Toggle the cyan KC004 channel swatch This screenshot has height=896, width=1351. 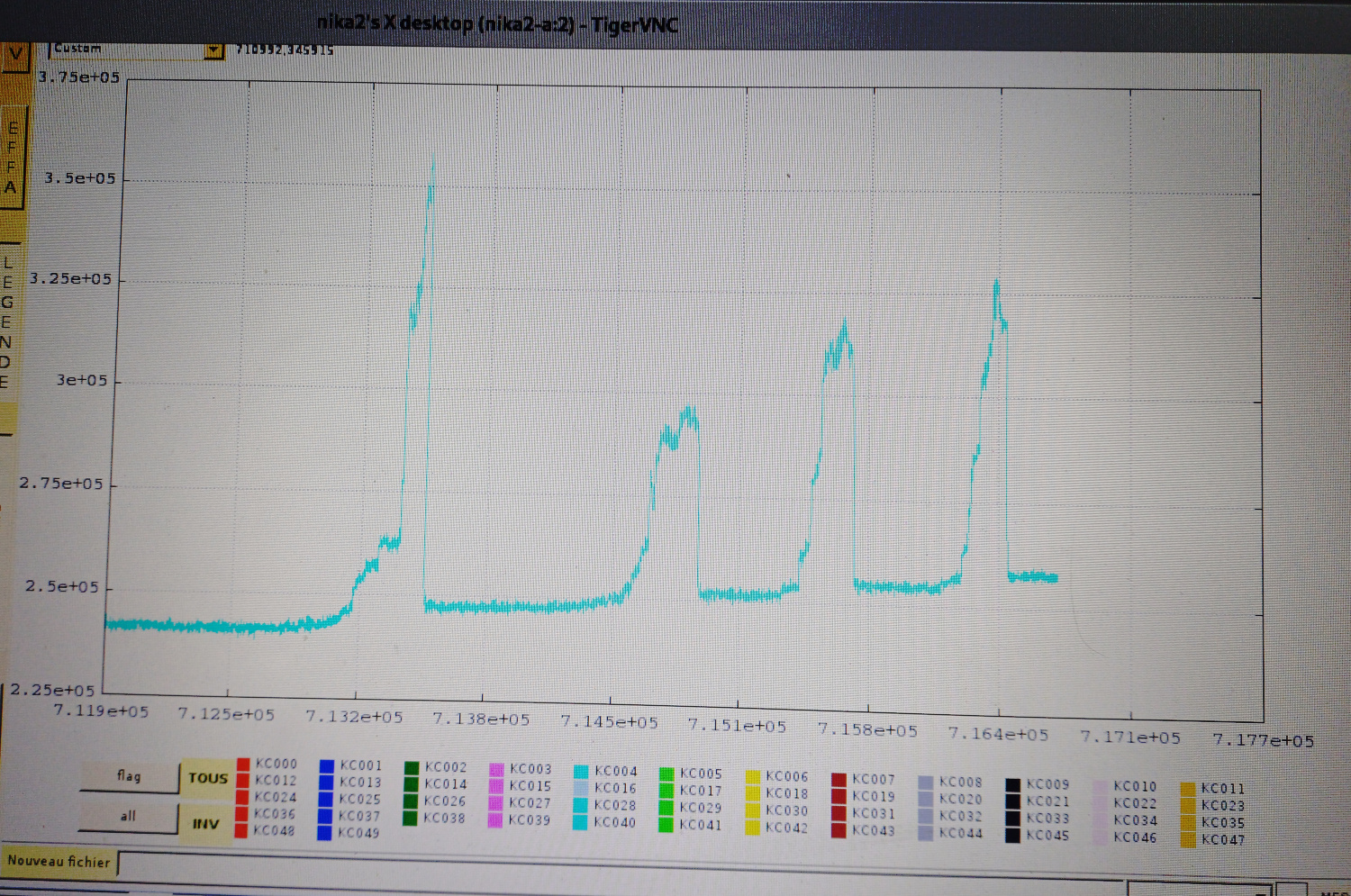[581, 772]
